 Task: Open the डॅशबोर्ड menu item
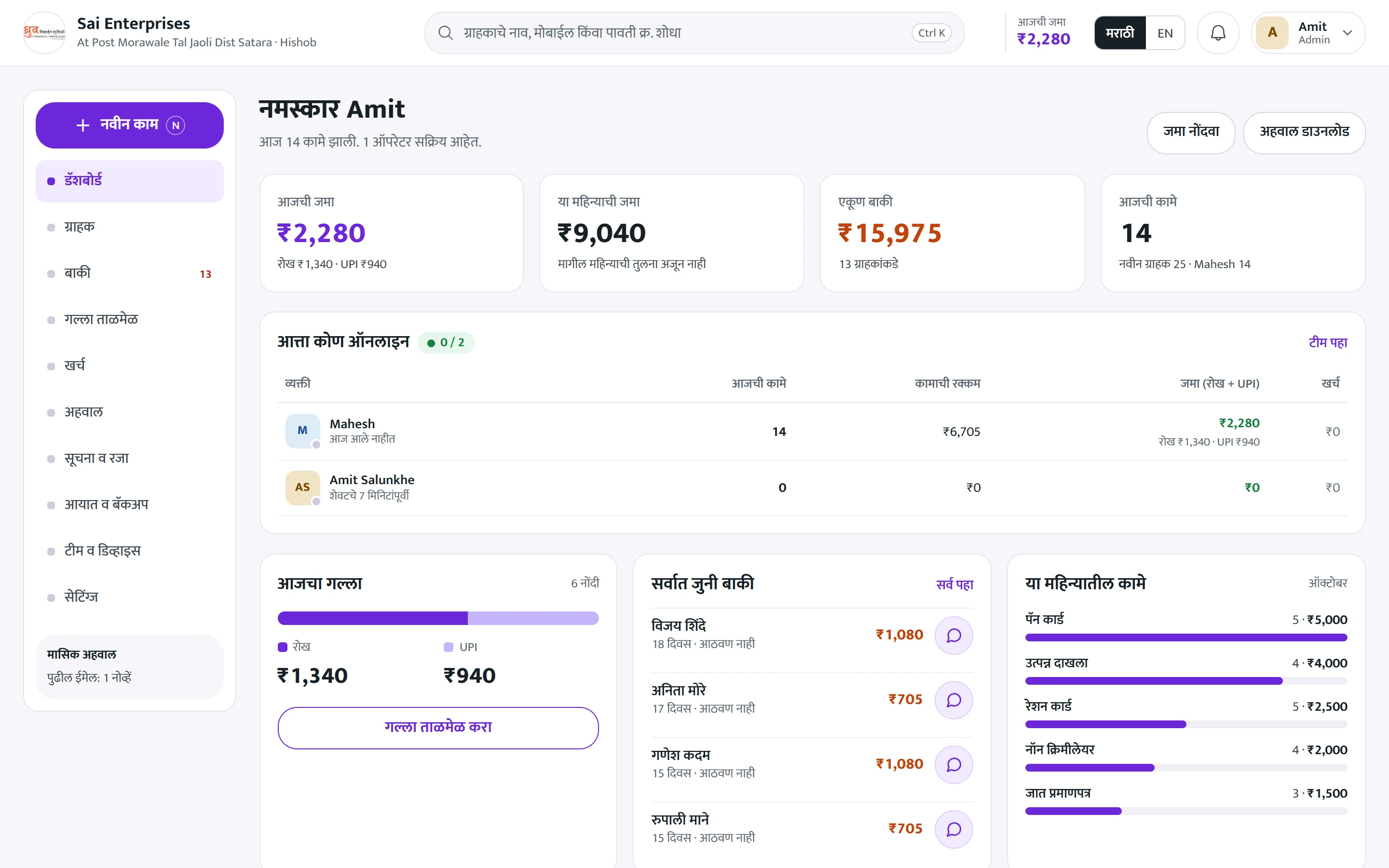coord(130,181)
